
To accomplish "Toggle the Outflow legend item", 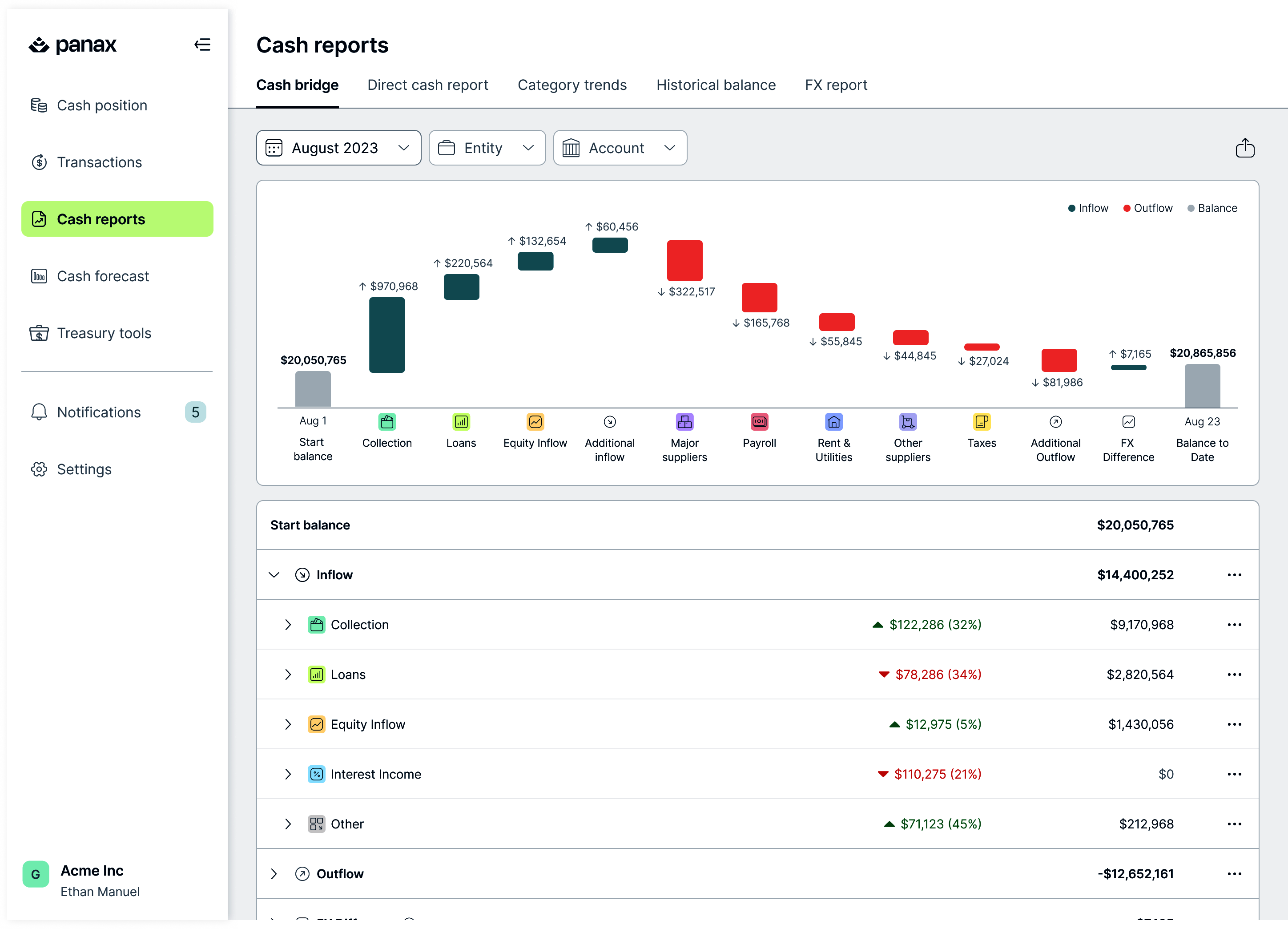I will 1148,208.
